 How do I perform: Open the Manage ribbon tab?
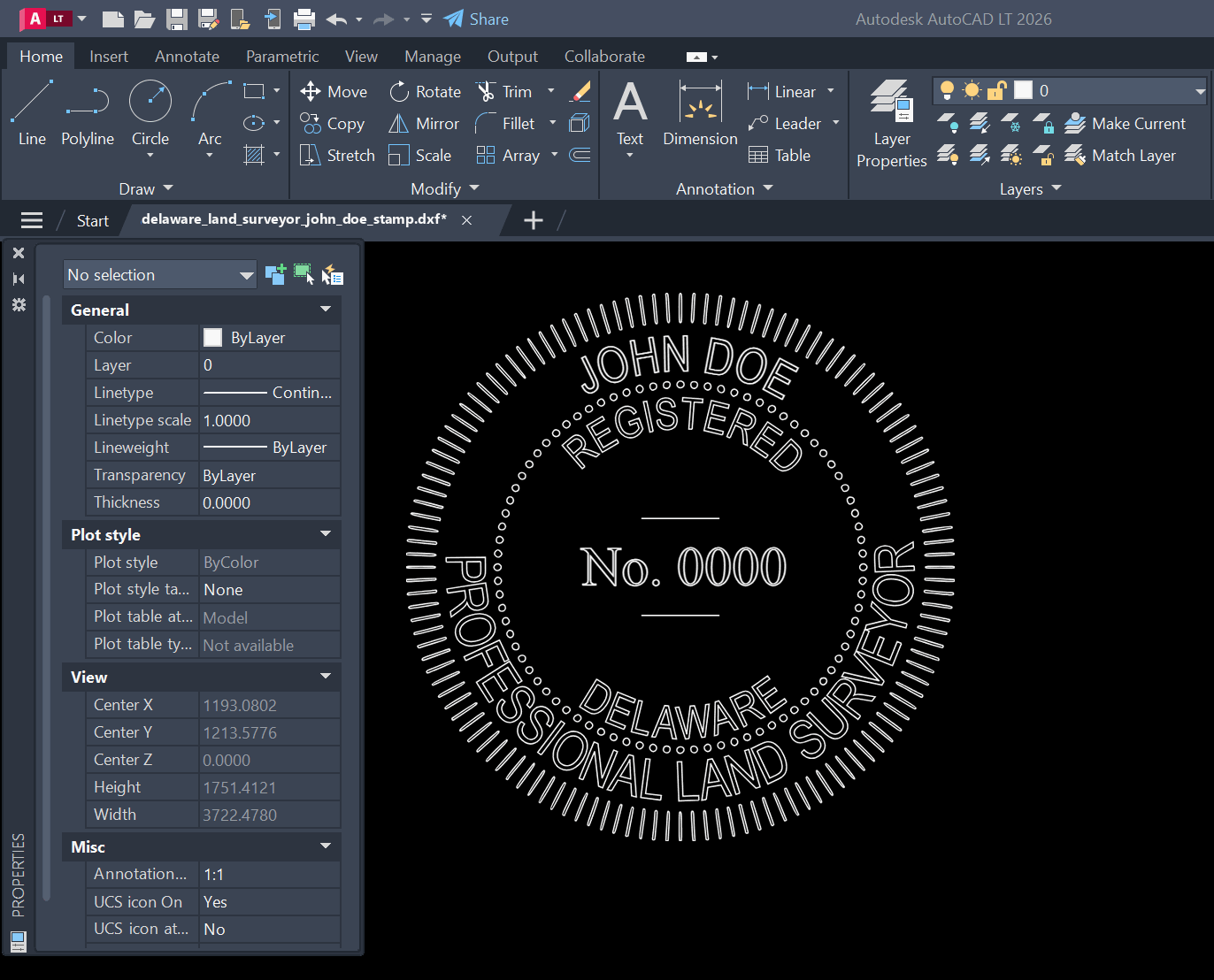click(433, 56)
